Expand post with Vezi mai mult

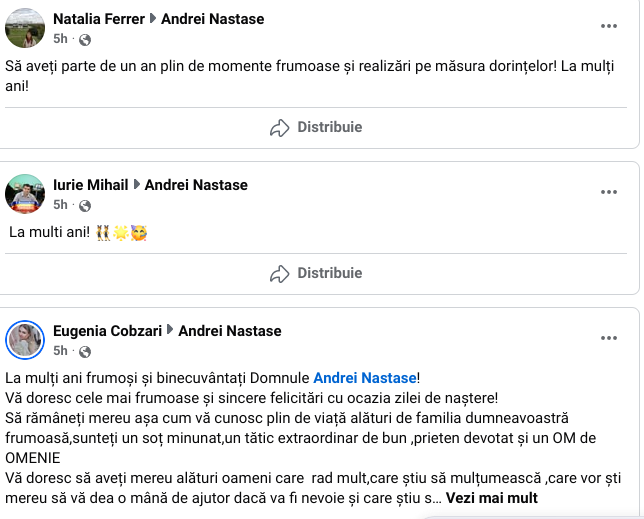coord(491,498)
